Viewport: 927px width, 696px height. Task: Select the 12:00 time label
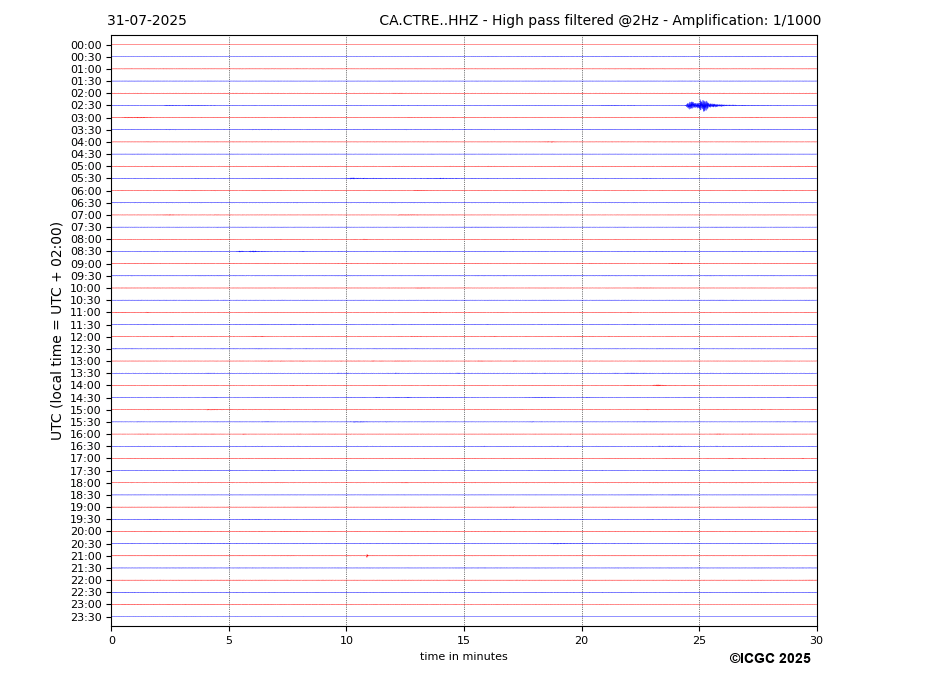[86, 337]
